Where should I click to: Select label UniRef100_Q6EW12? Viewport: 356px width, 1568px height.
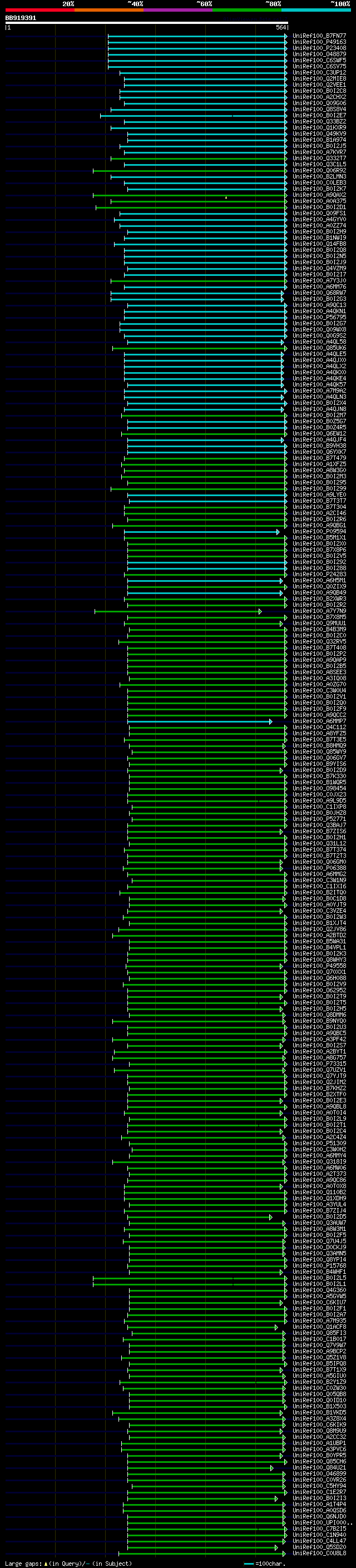click(319, 434)
